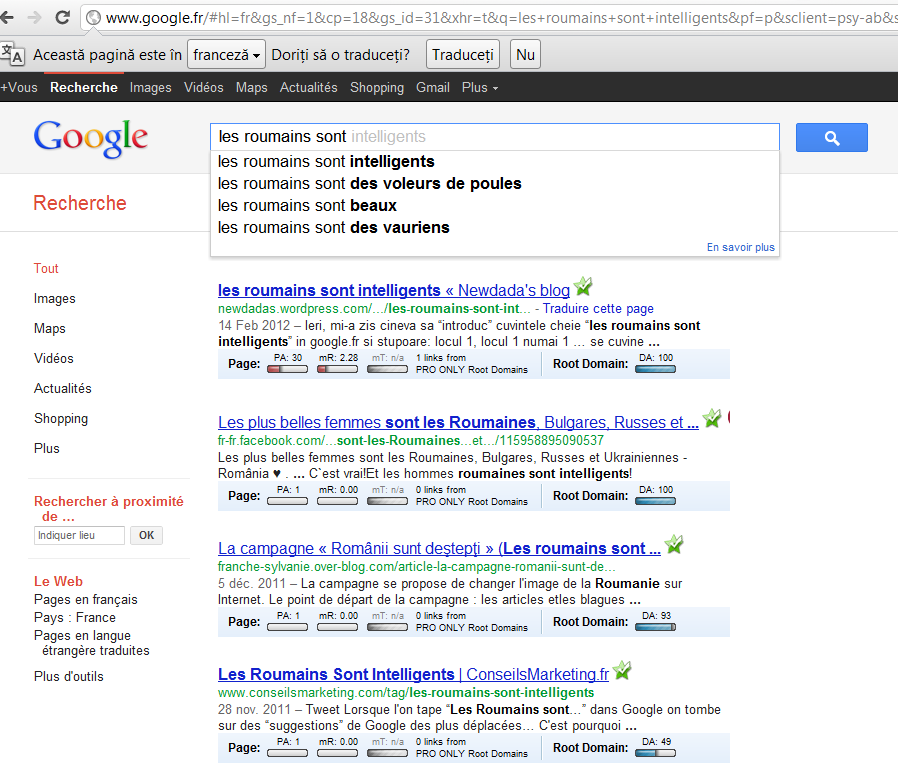Screen dimensions: 898x776
Task: Open Gmail from the top navigation bar
Action: click(432, 88)
